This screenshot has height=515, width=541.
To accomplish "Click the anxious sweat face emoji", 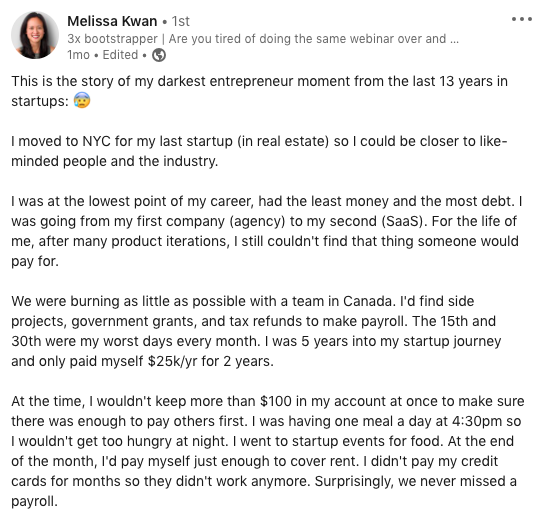I will tap(82, 100).
